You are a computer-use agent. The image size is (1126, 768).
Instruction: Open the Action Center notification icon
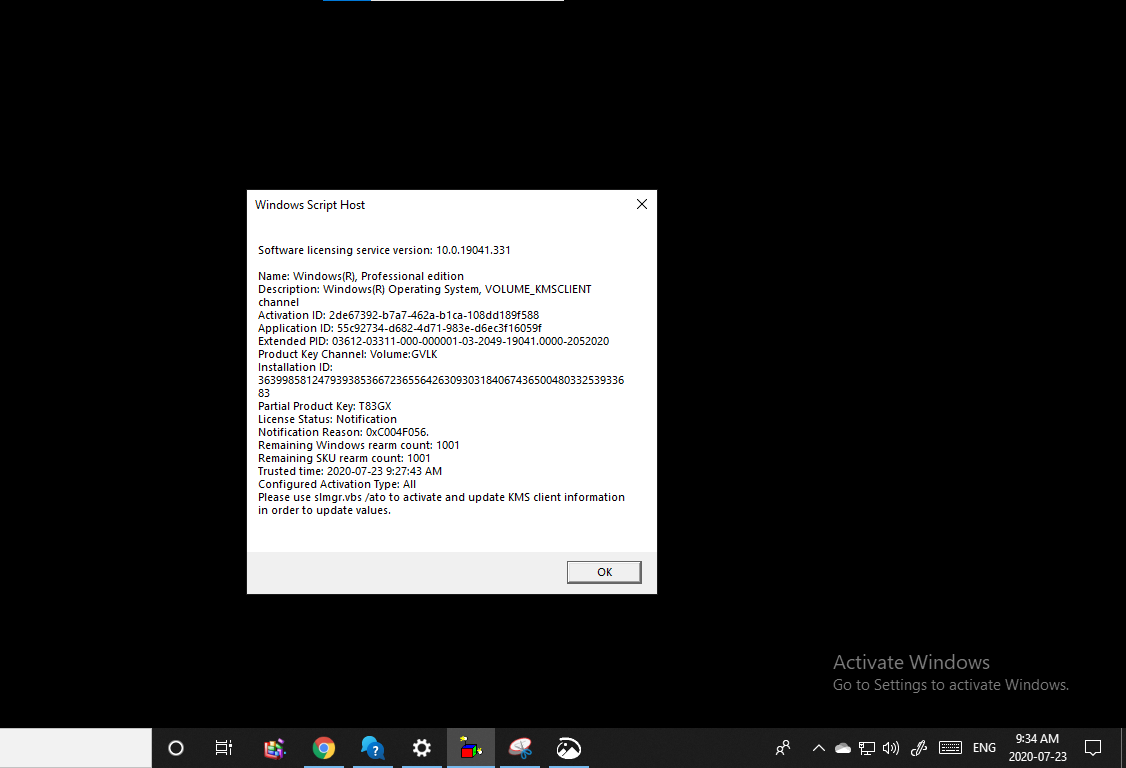(1093, 749)
